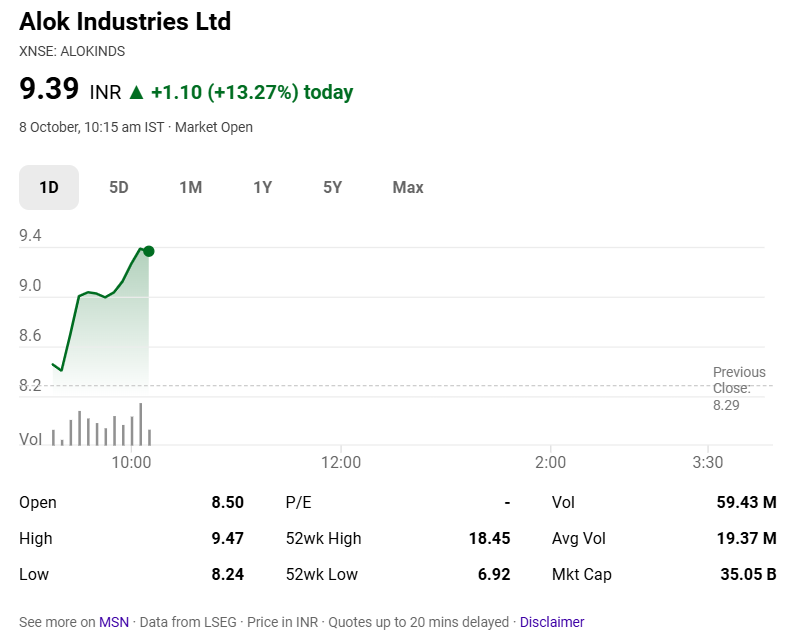The image size is (793, 635).
Task: Click the 3:30 time axis label
Action: pos(708,462)
